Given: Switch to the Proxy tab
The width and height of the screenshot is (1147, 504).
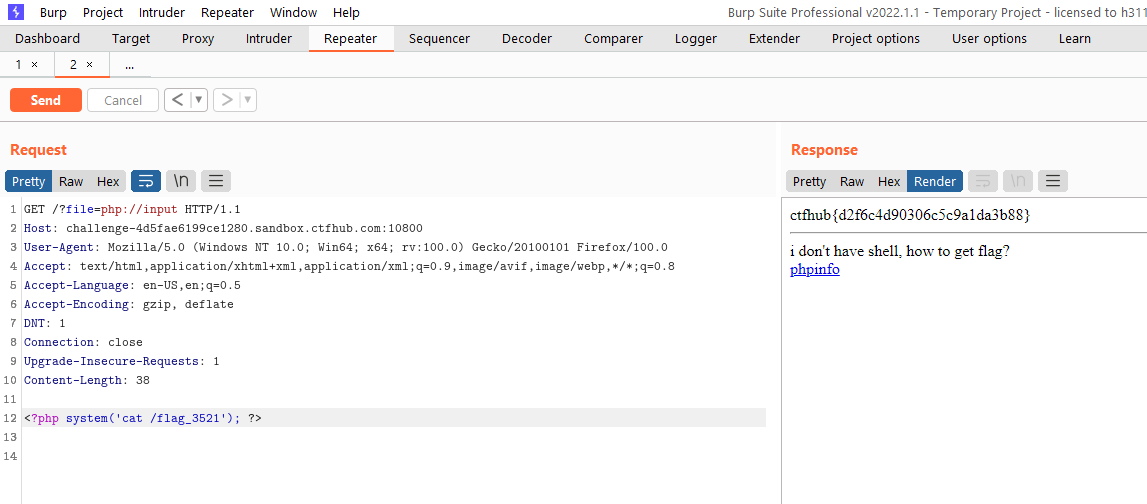Looking at the screenshot, I should pyautogui.click(x=198, y=39).
